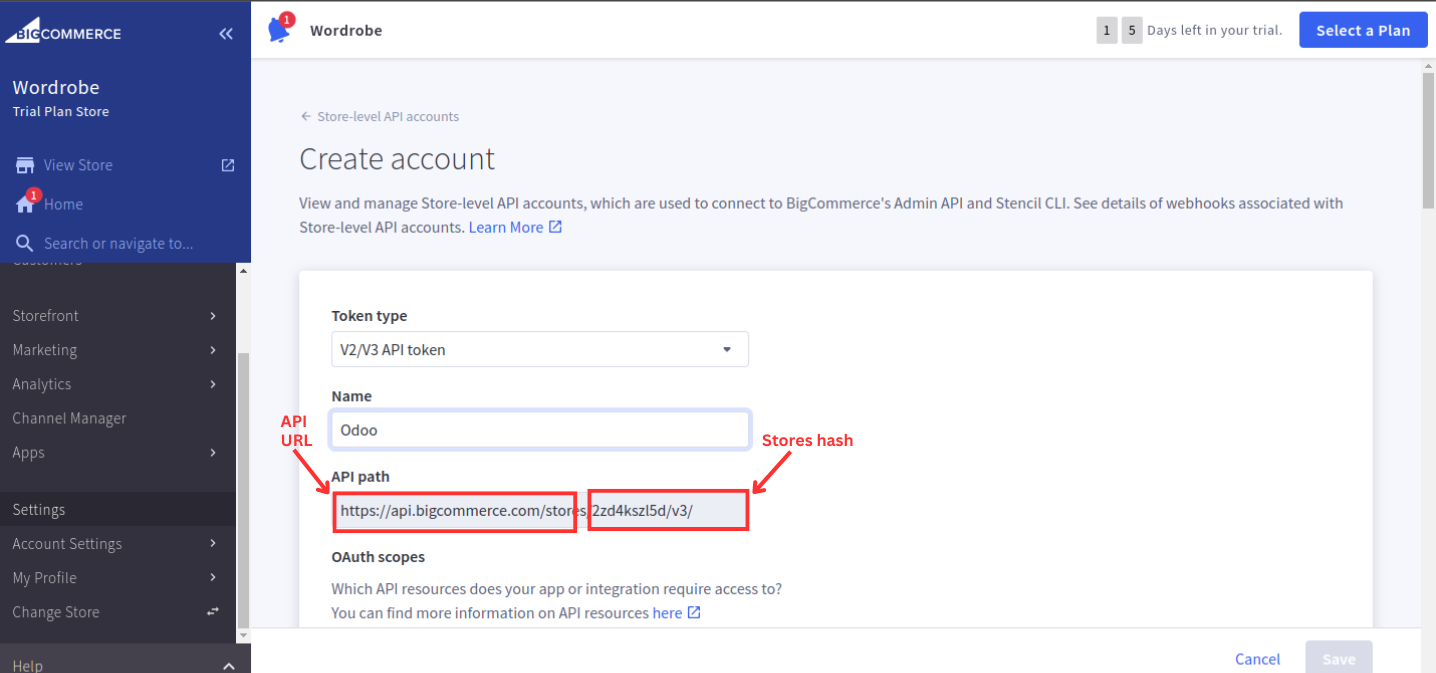Click the Change Store swap icon

pyautogui.click(x=213, y=611)
